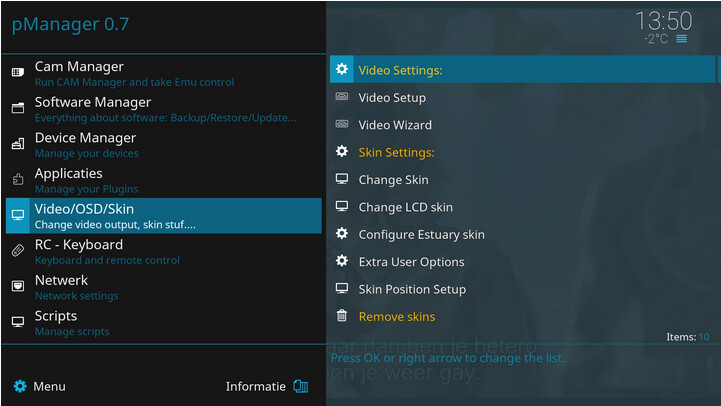Click the Remove skins trash icon
Viewport: 721px width, 406px height.
pos(342,315)
